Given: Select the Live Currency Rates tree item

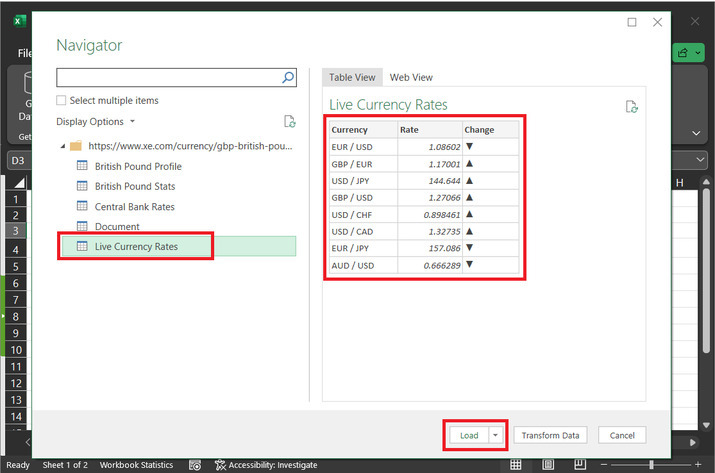Looking at the screenshot, I should (x=178, y=246).
